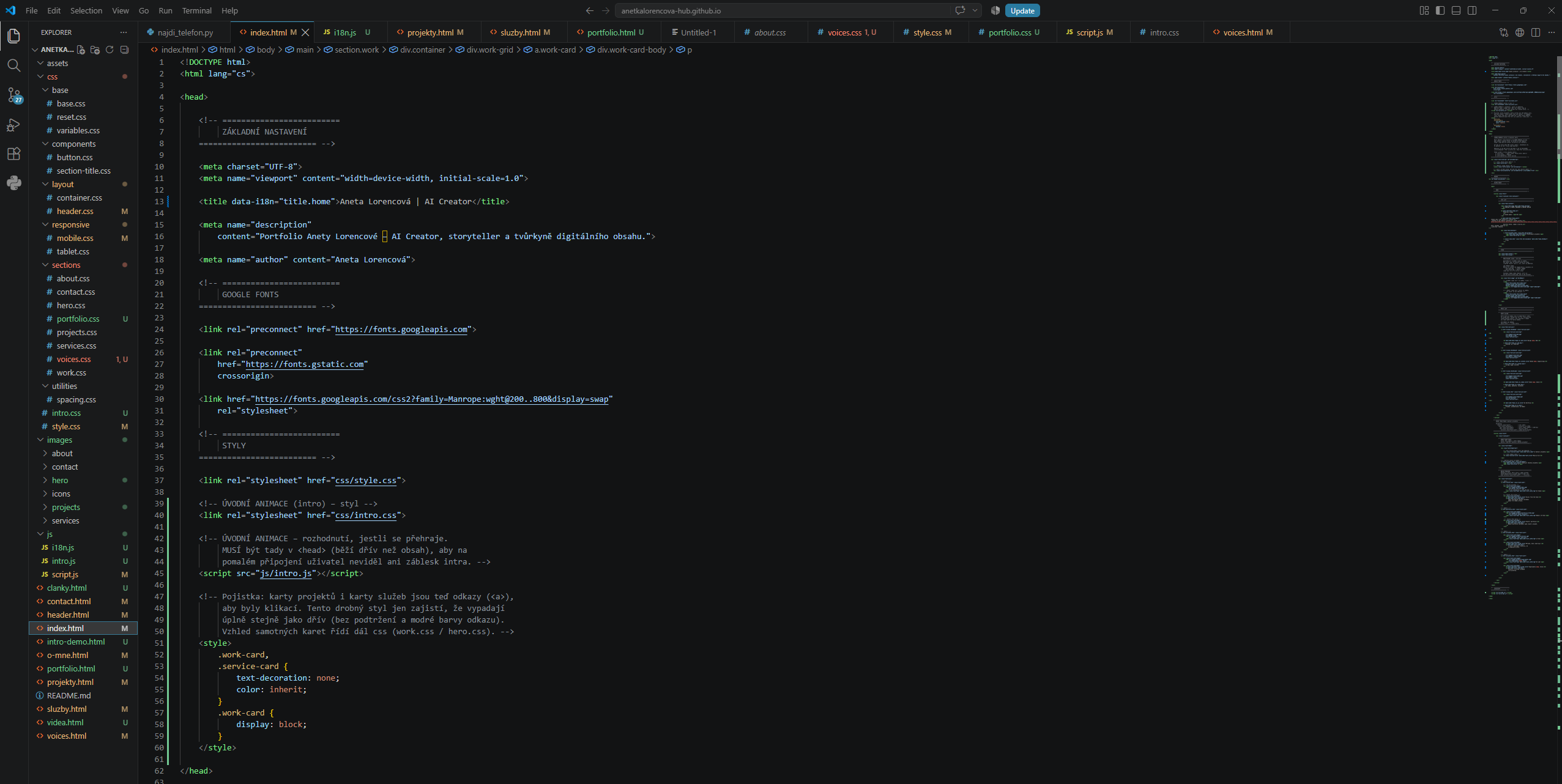Open the chat dropdown arrow in title bar
This screenshot has width=1562, height=784.
tap(975, 10)
